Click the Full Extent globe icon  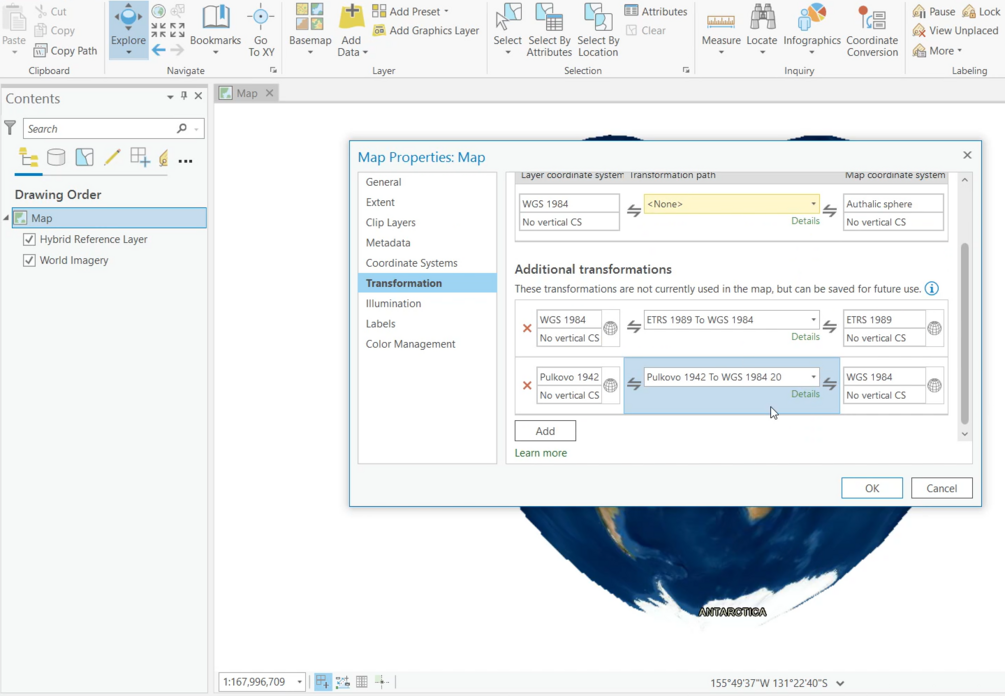pos(158,11)
